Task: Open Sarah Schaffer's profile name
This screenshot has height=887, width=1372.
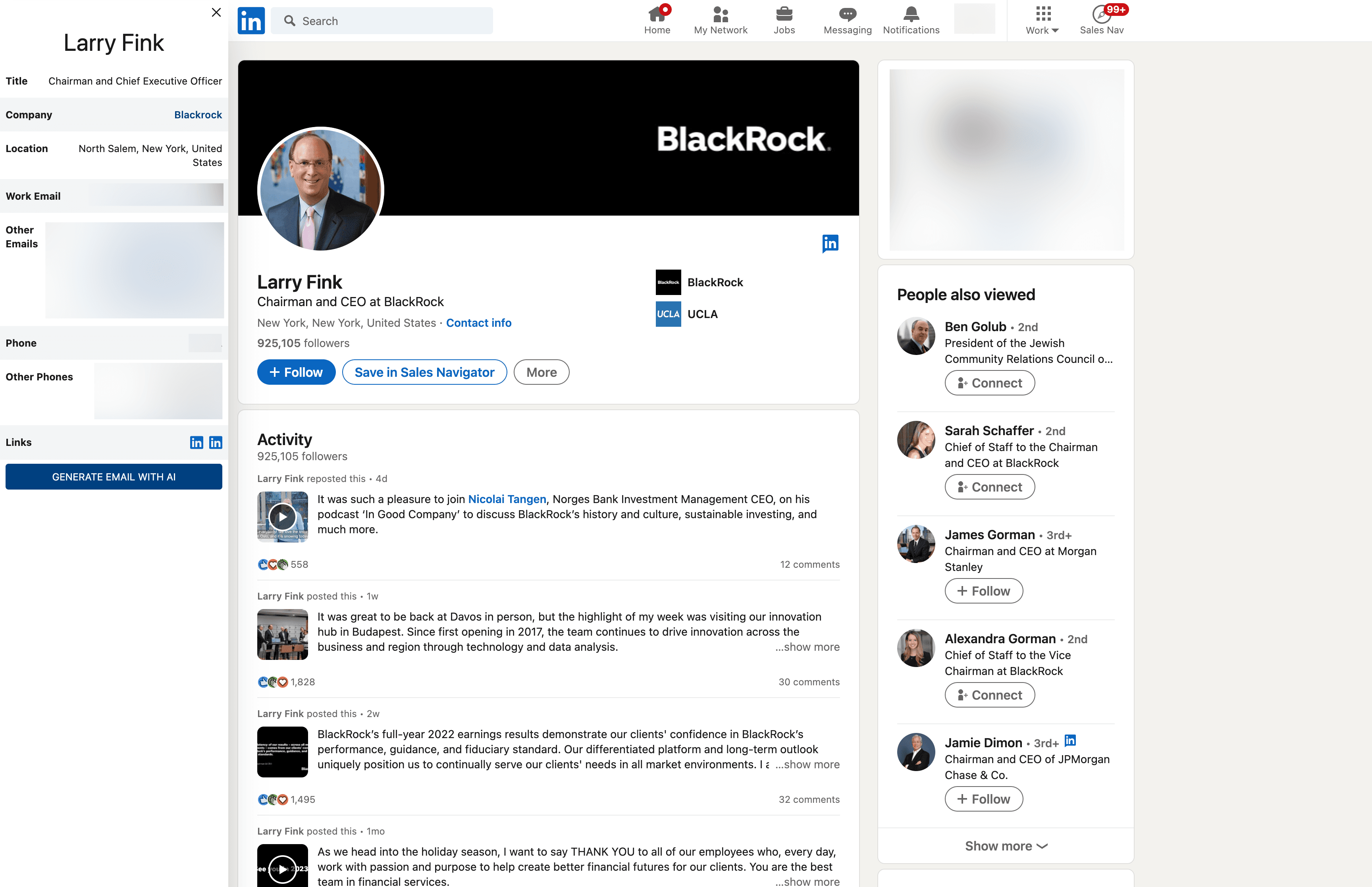Action: (989, 431)
